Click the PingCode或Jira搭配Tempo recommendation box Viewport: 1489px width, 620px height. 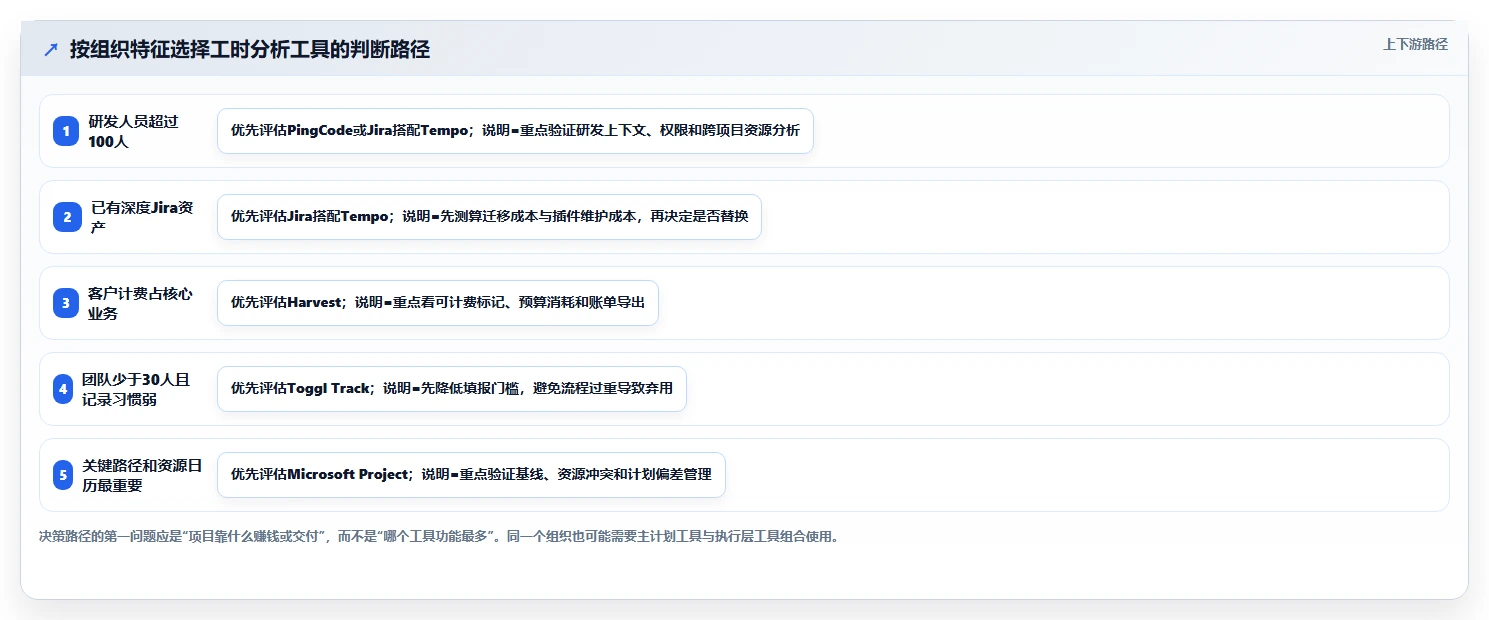[515, 131]
